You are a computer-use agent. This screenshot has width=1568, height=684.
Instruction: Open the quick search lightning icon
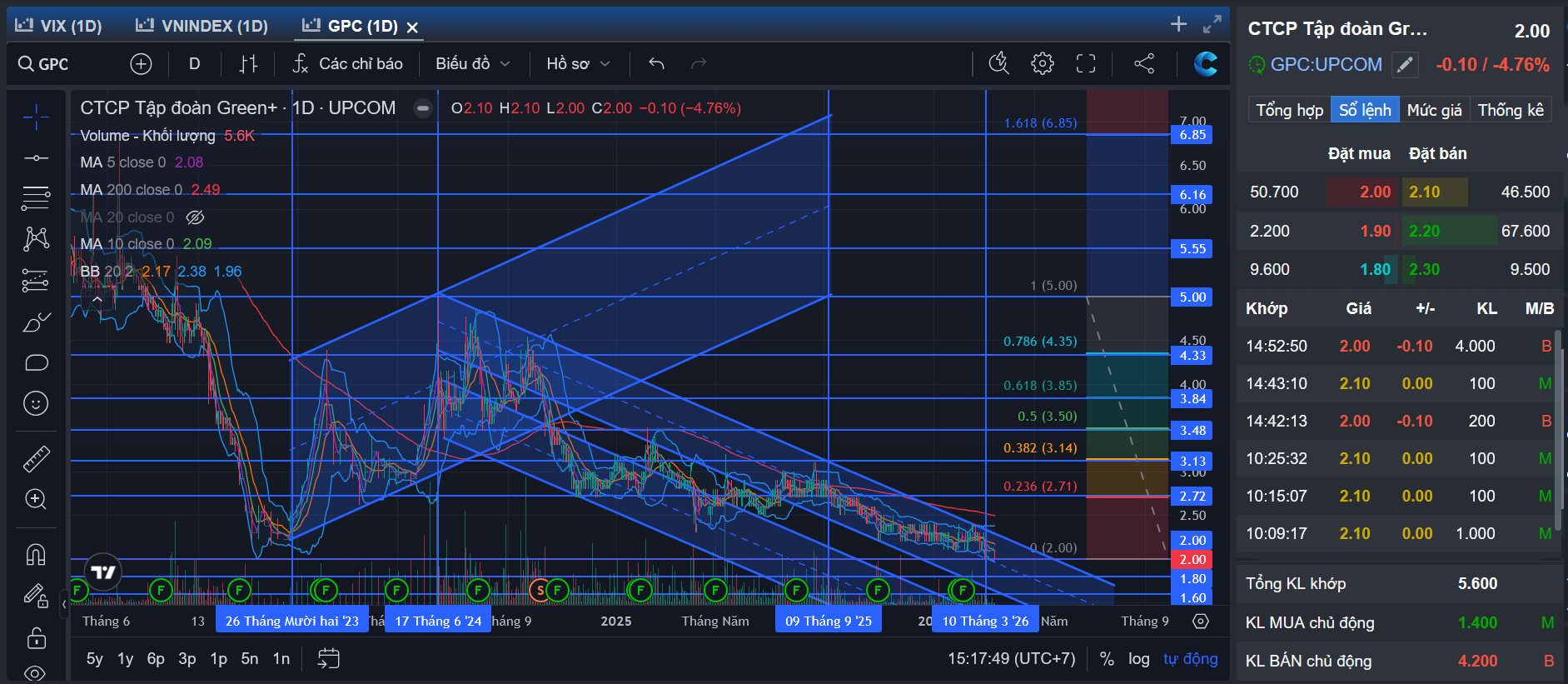coord(998,63)
